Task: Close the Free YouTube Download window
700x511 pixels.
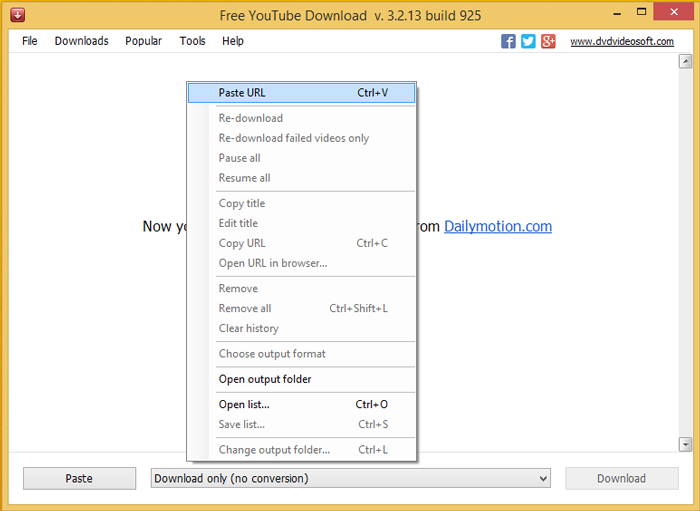Action: coord(674,12)
